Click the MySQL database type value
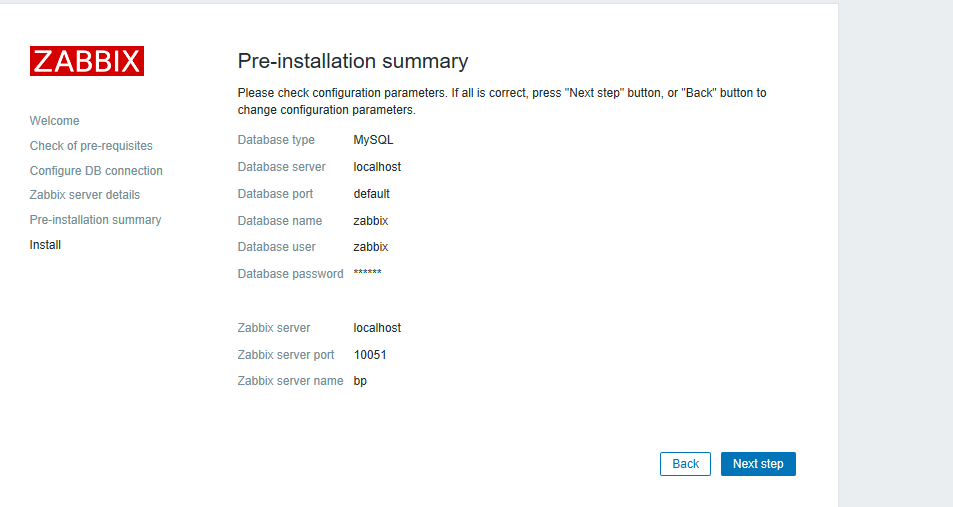953x507 pixels. click(x=373, y=140)
